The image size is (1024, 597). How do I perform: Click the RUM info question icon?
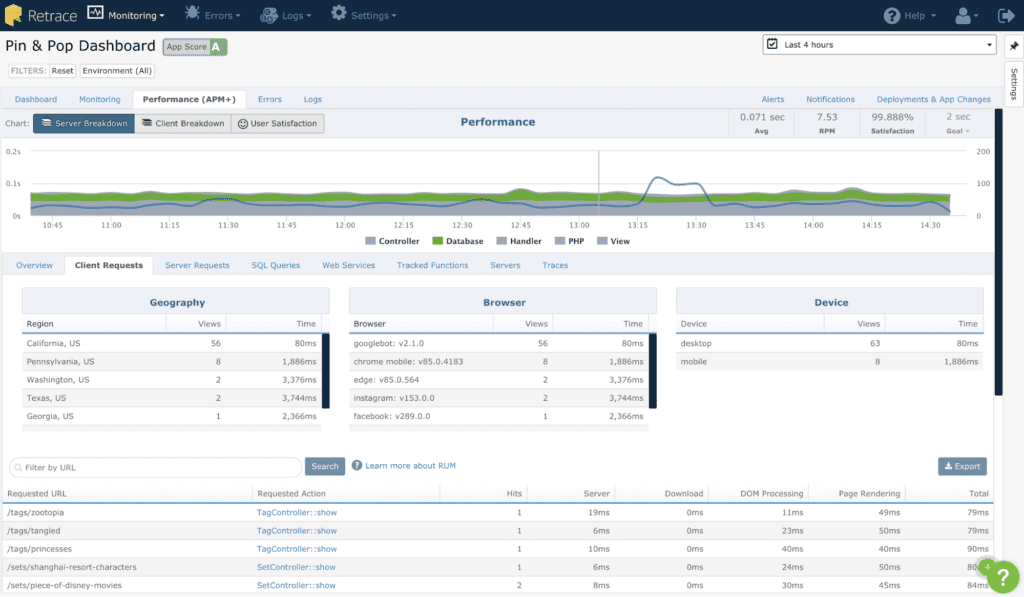tap(357, 465)
